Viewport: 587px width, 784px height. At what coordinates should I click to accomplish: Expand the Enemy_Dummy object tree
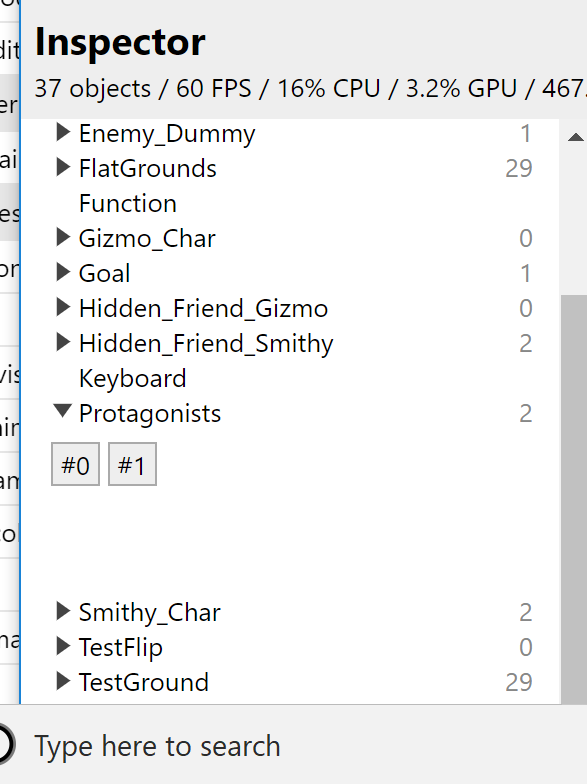[63, 133]
